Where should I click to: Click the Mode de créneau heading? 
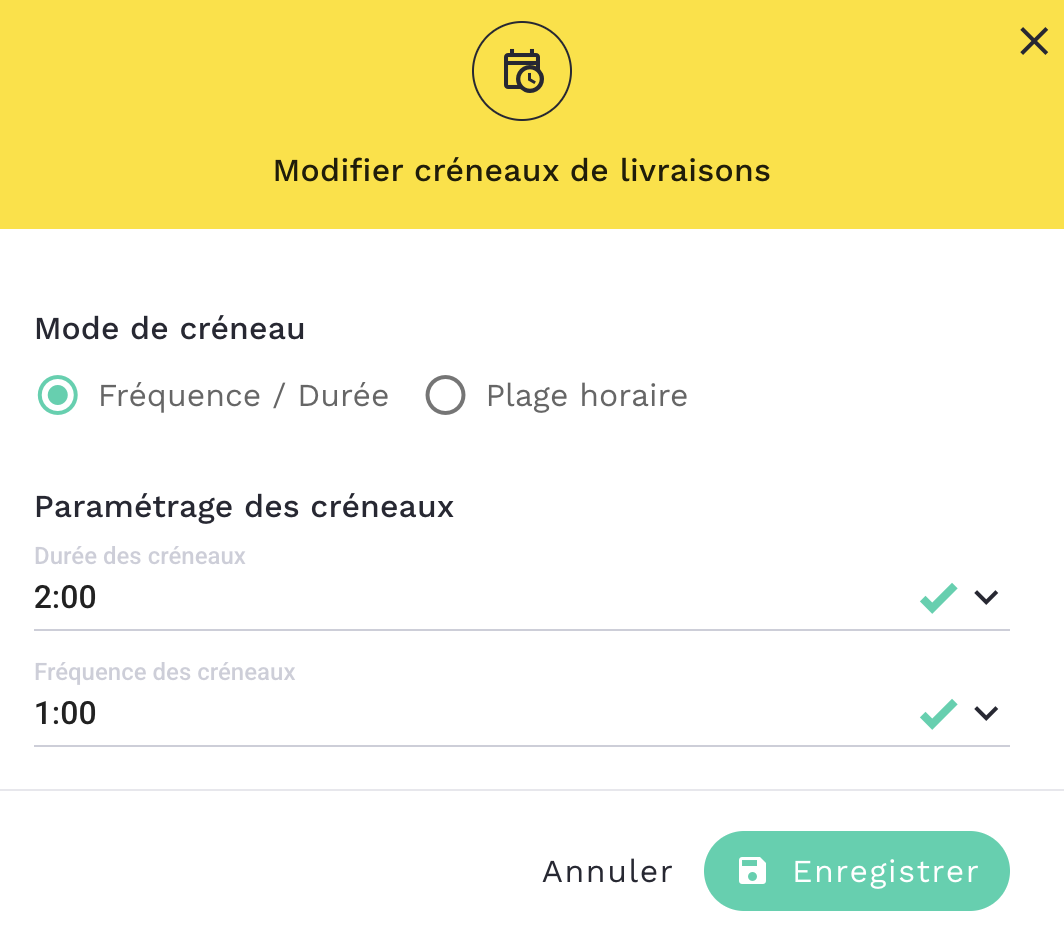pos(170,328)
